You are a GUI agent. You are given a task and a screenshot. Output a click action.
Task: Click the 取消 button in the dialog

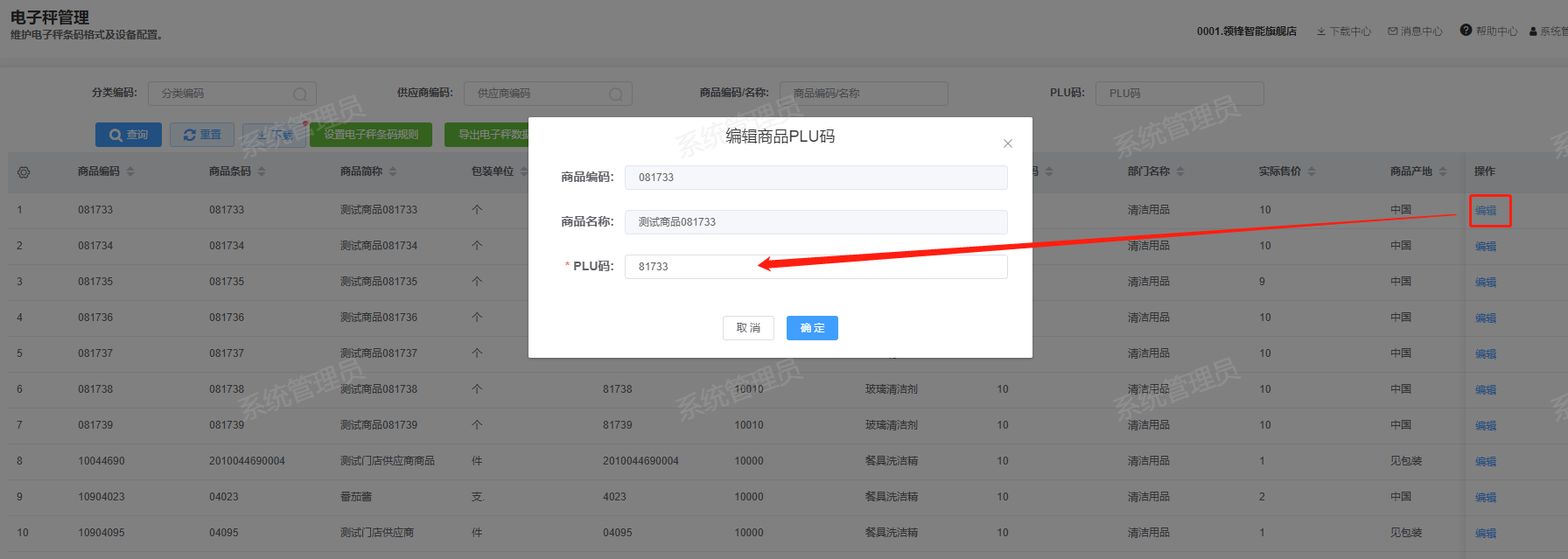pyautogui.click(x=748, y=328)
